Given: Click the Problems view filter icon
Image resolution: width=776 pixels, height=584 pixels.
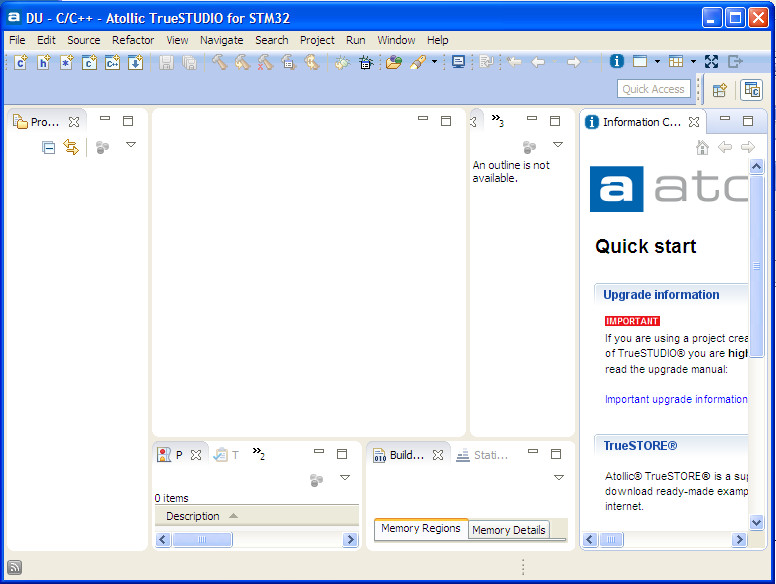Looking at the screenshot, I should [316, 480].
